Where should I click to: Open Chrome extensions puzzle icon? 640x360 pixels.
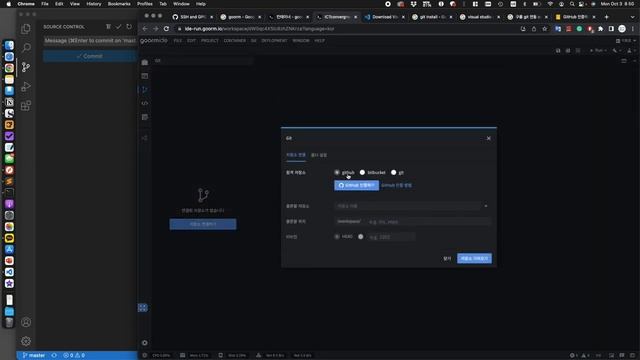(600, 29)
